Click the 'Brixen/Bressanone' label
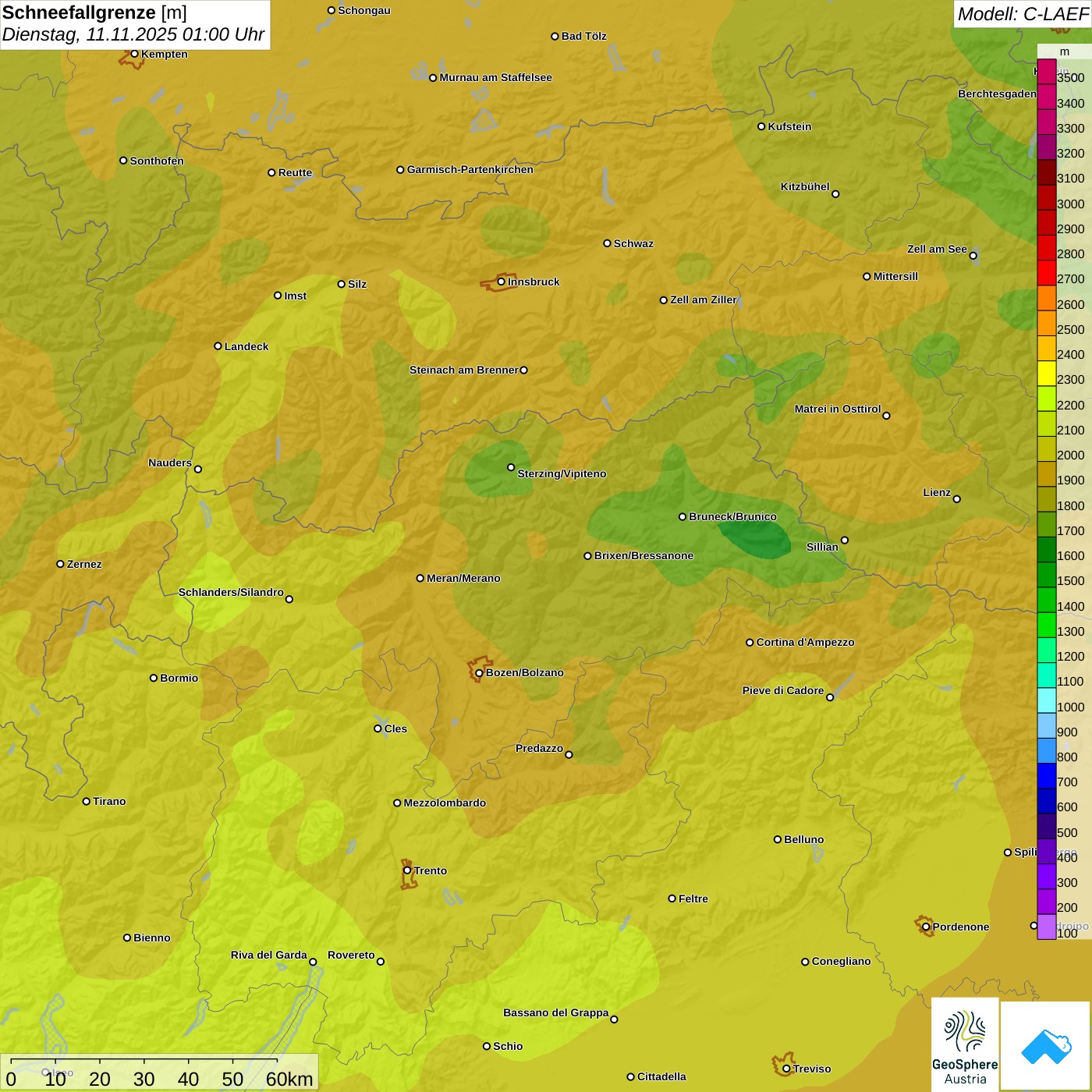The image size is (1092, 1092). point(643,555)
